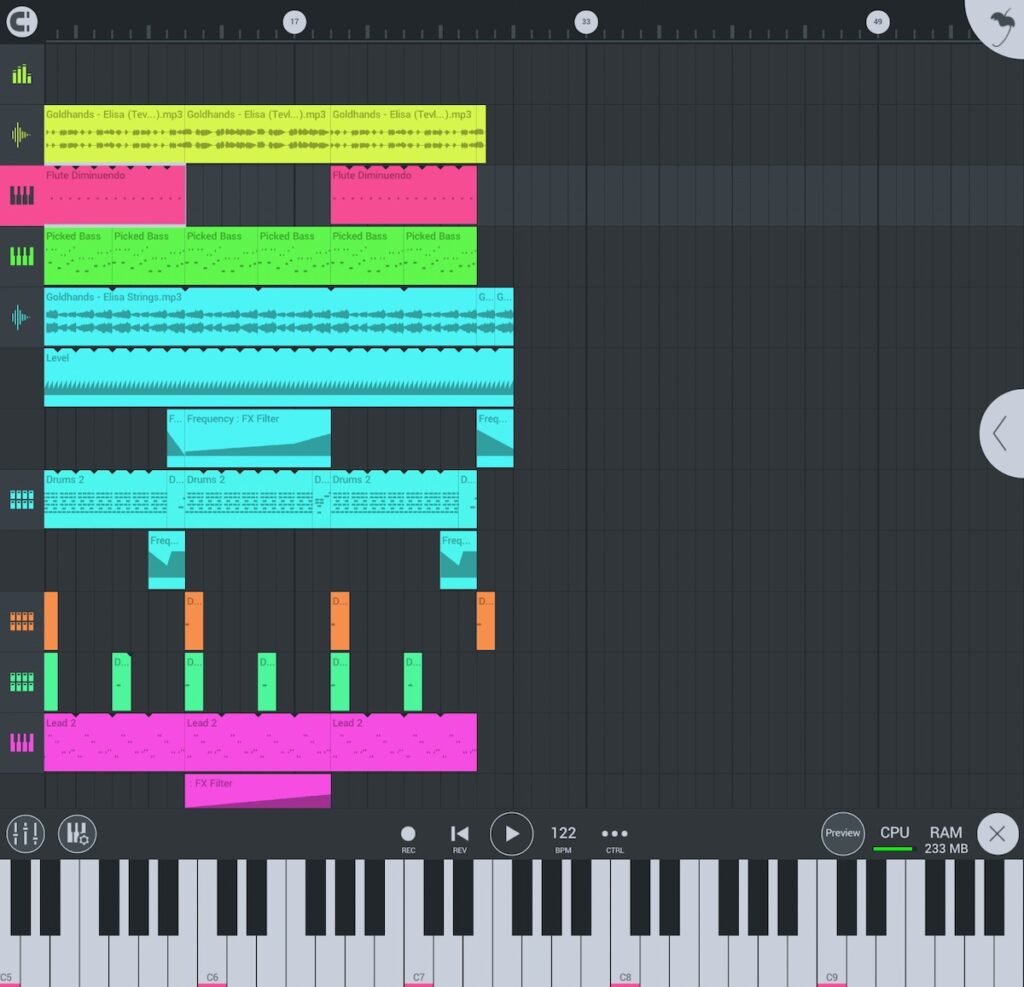Viewport: 1024px width, 987px height.
Task: Select the orange drum pad track icon
Action: tap(21, 621)
